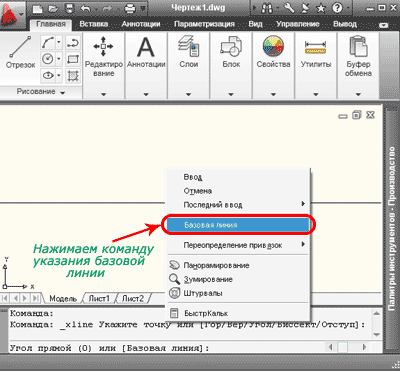Open the Утилиты measuring panel
Viewport: 400px width, 371px height.
click(x=316, y=52)
